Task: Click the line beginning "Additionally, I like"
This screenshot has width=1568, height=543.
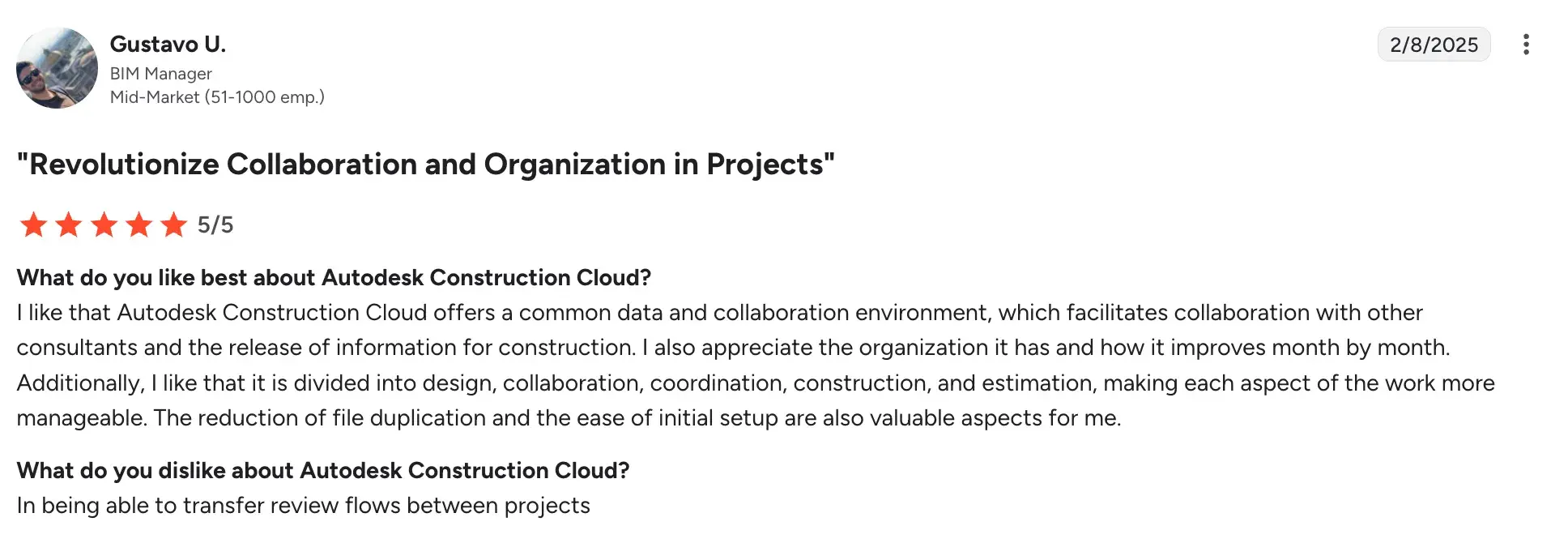Action: pos(756,383)
